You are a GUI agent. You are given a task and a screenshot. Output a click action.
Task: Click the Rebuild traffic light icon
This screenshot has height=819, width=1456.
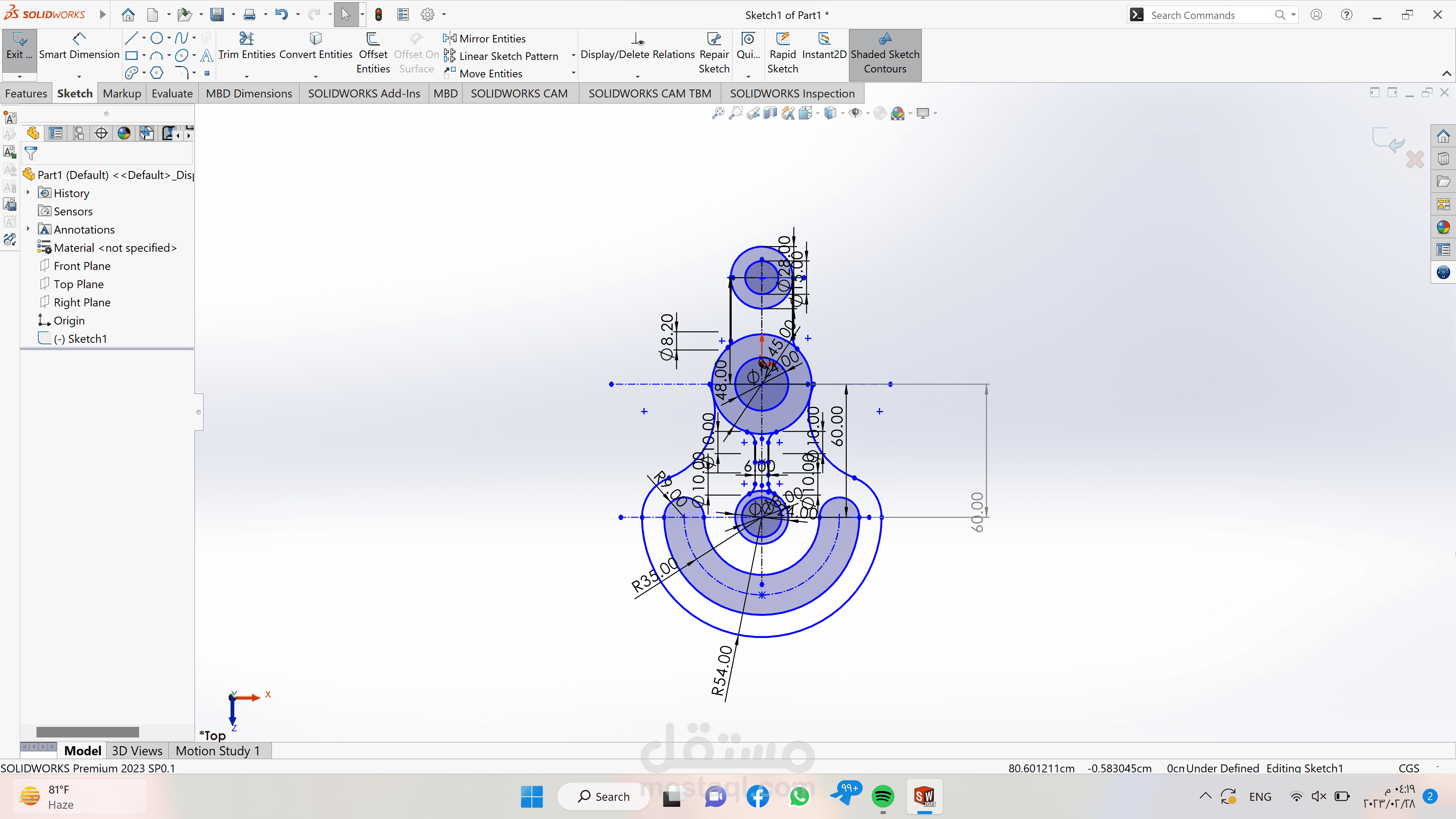379,15
